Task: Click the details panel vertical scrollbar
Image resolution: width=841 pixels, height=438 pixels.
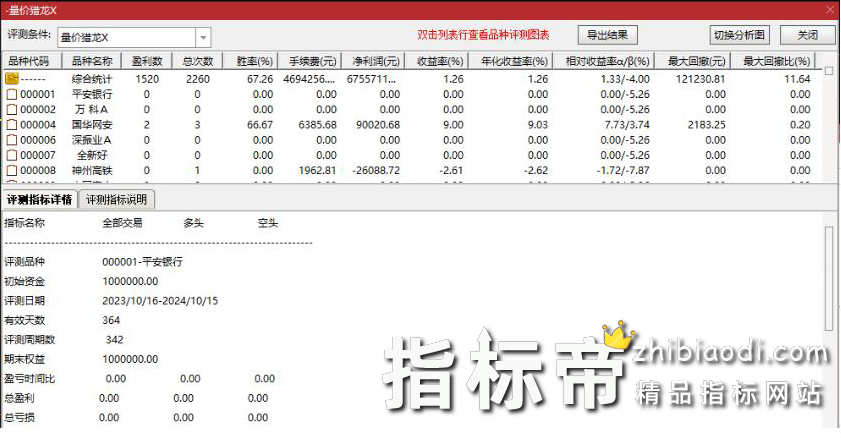Action: coord(829,279)
